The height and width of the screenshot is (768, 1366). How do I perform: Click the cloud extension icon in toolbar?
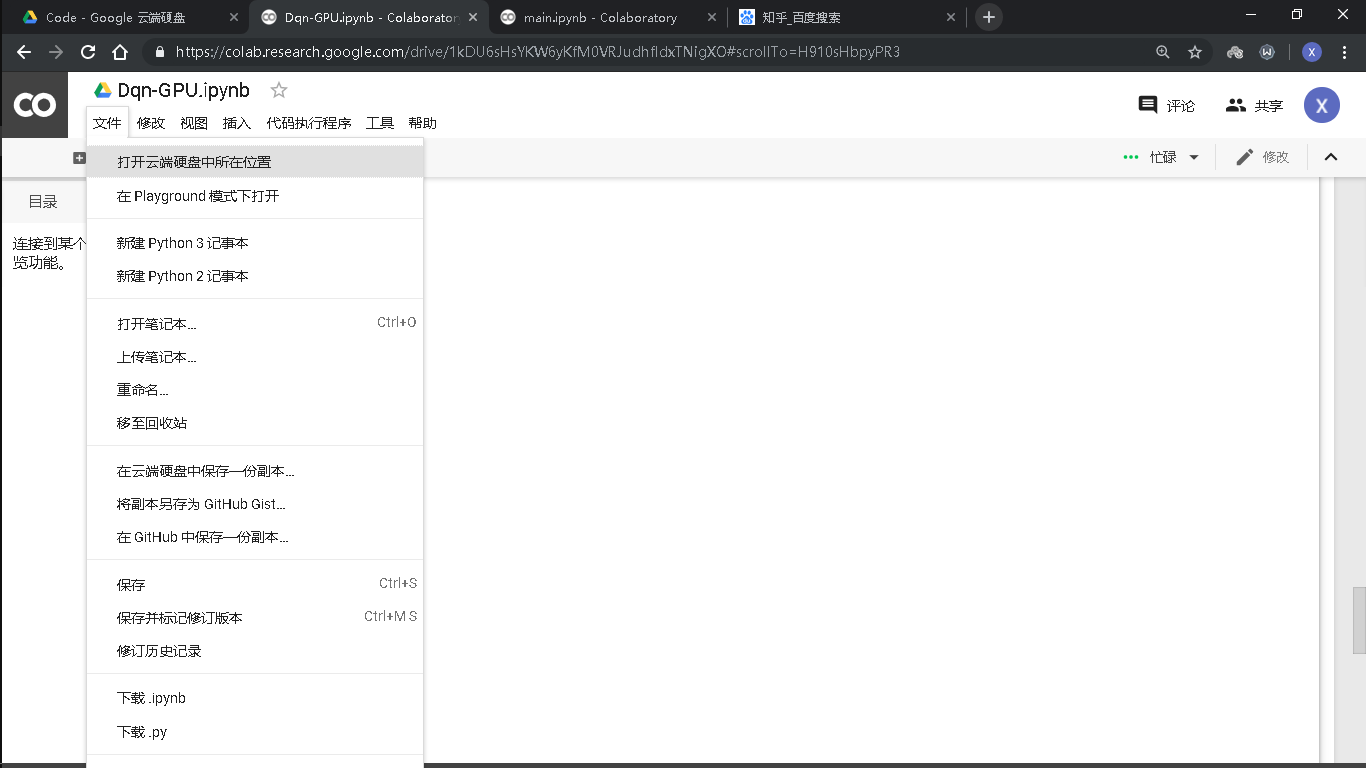pos(1235,52)
